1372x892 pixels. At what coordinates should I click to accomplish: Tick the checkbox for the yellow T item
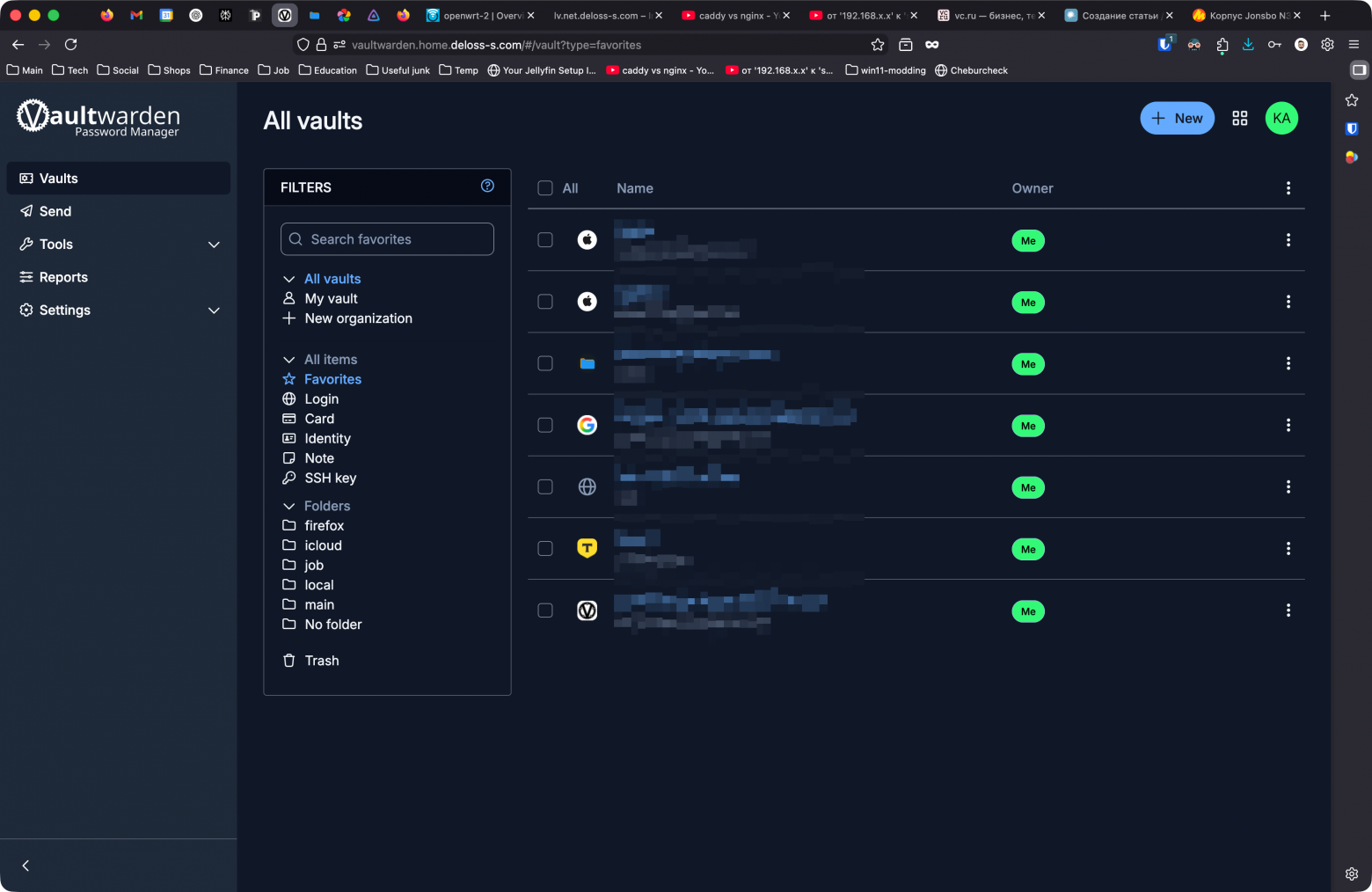click(545, 548)
